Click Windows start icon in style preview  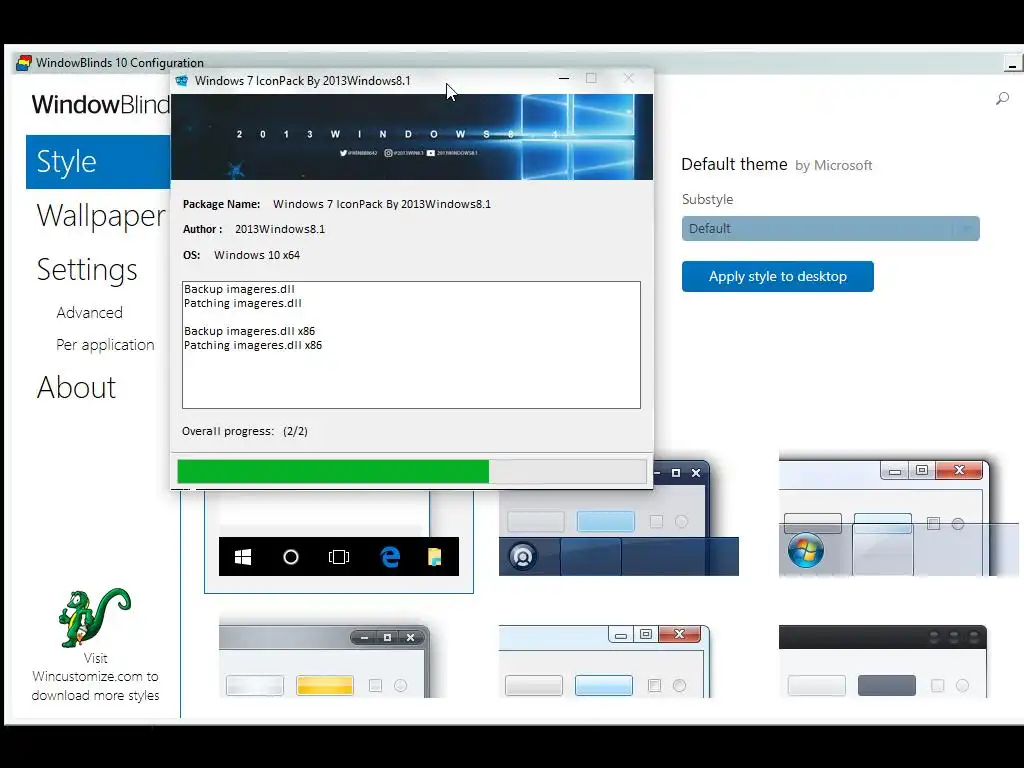pyautogui.click(x=243, y=557)
